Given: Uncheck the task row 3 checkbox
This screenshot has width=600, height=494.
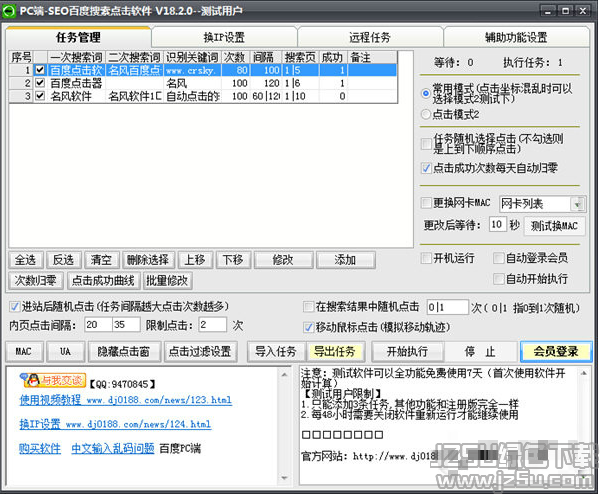Looking at the screenshot, I should (40, 97).
